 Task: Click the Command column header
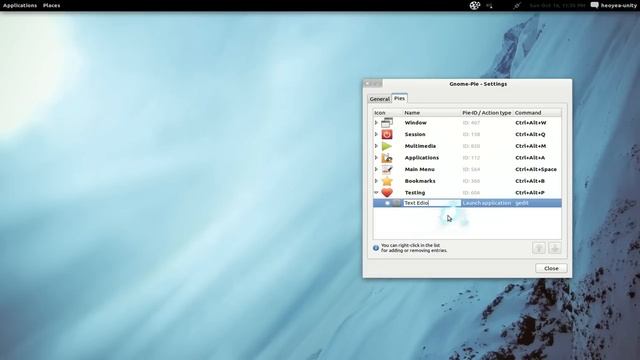click(x=537, y=113)
